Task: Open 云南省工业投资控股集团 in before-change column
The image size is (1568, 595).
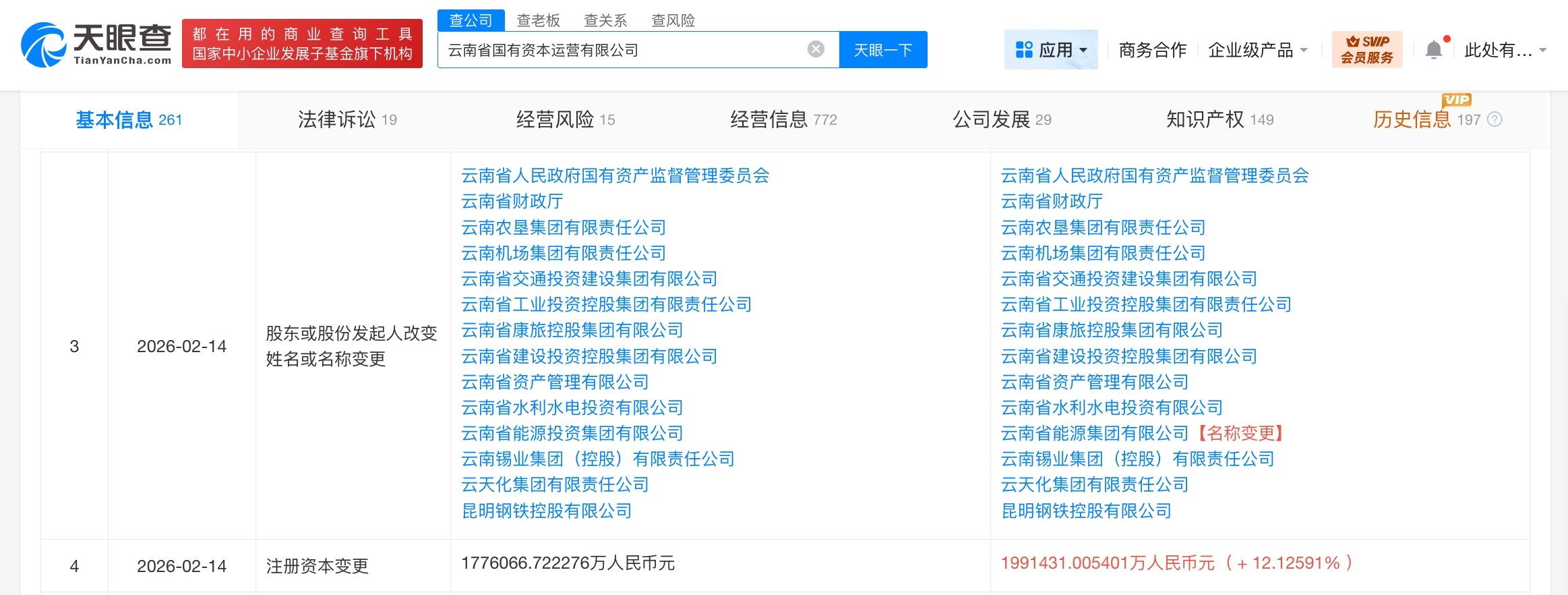Action: pyautogui.click(x=607, y=304)
